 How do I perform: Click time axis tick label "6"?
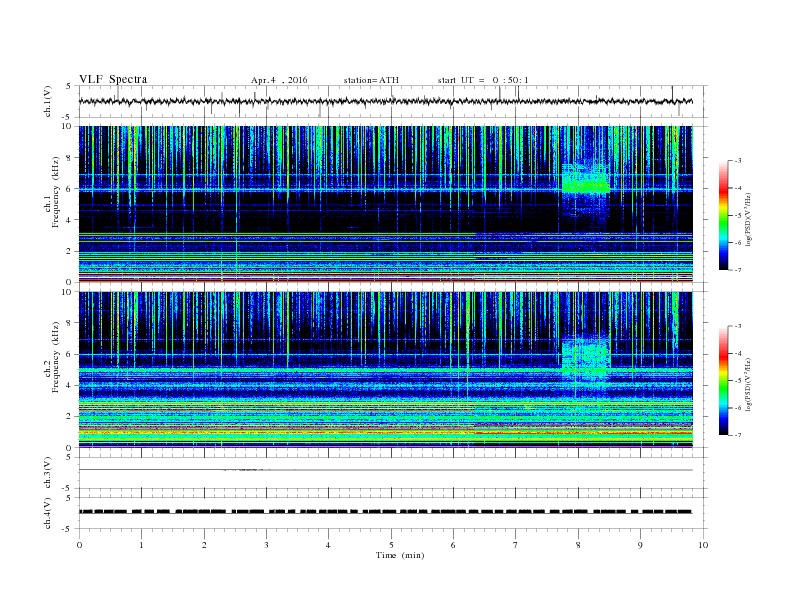[x=453, y=545]
